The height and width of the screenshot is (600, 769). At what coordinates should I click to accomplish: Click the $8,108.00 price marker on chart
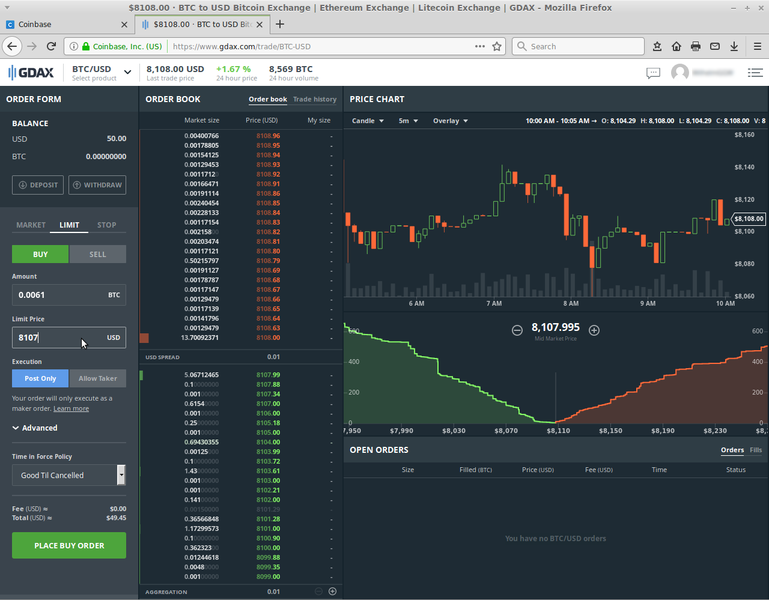(x=748, y=219)
